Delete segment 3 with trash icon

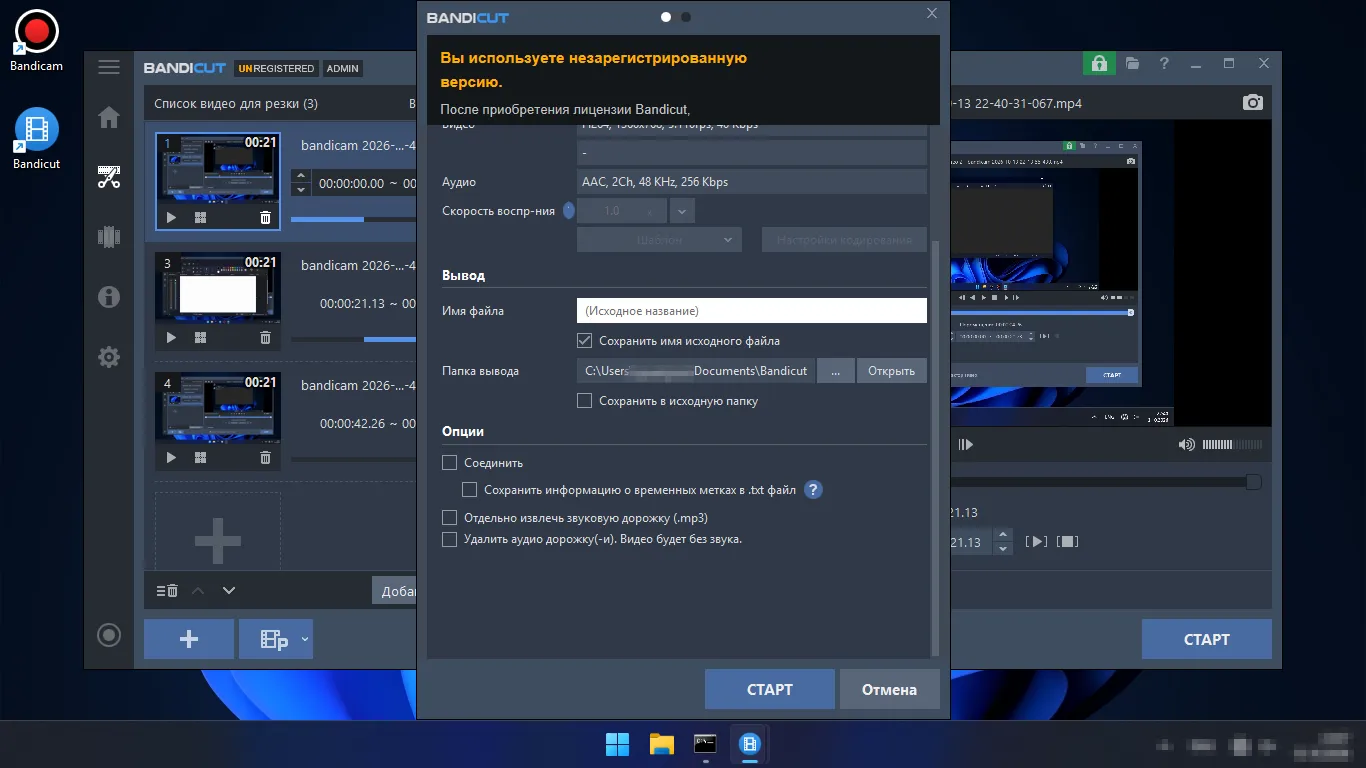[x=265, y=338]
